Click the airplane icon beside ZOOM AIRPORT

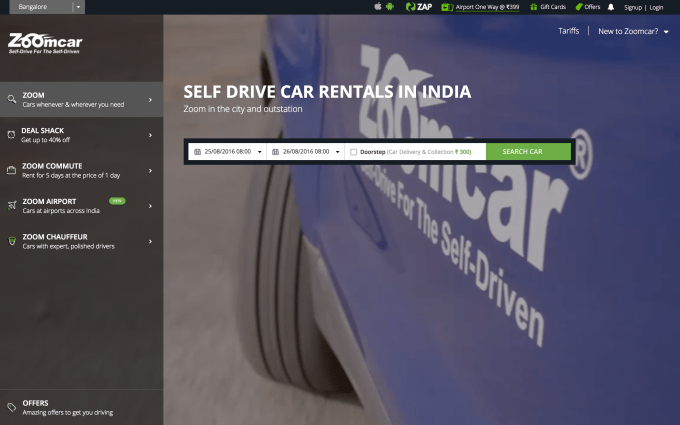(12, 206)
